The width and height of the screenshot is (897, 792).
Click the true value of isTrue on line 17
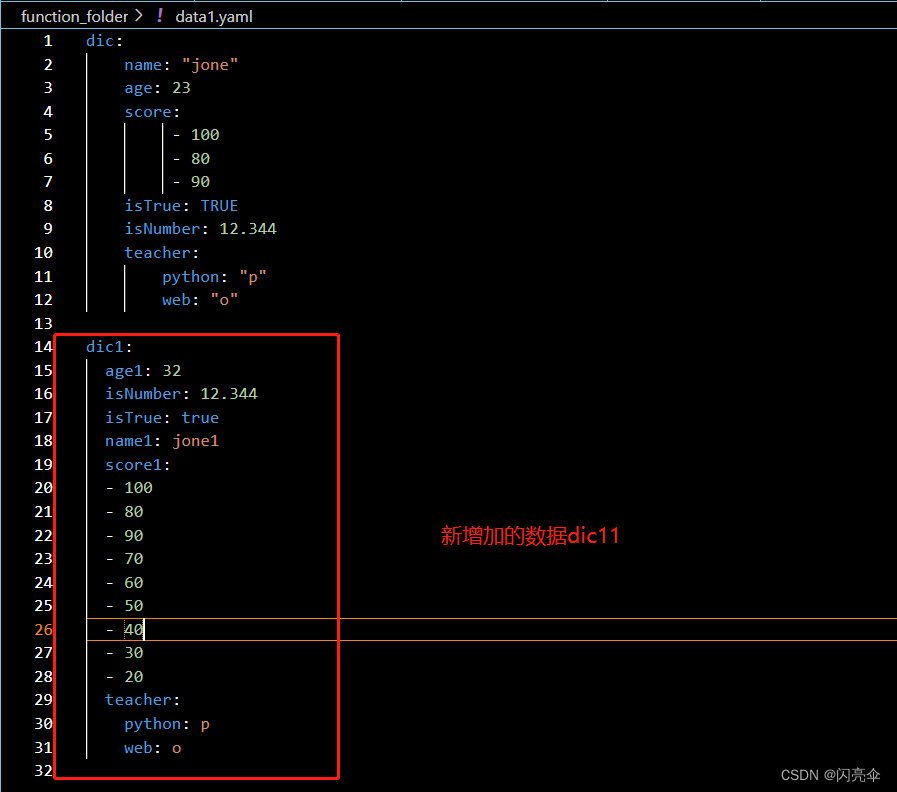coord(200,417)
